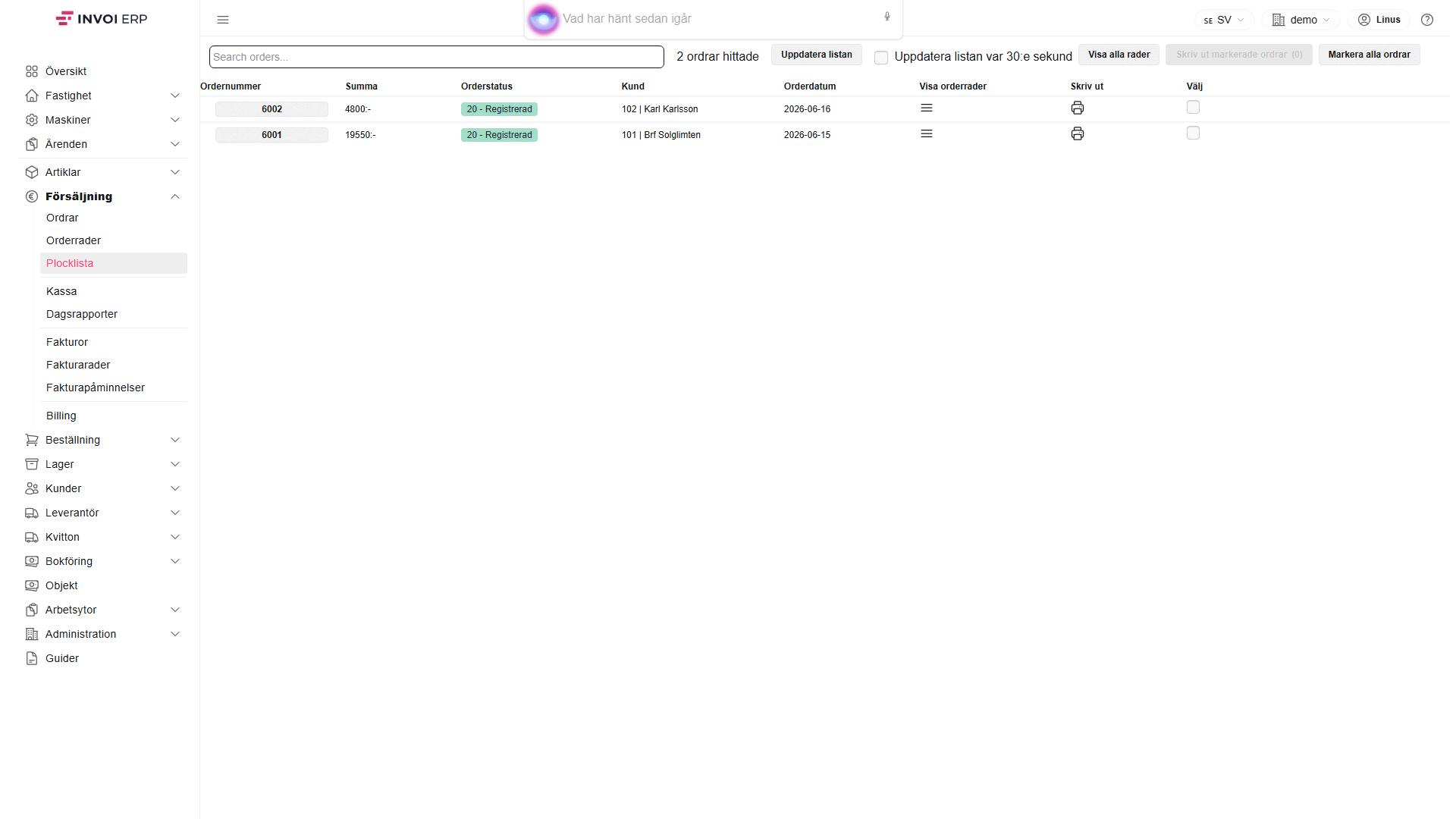The width and height of the screenshot is (1456, 819).
Task: Expand the Maskiner menu
Action: 103,120
